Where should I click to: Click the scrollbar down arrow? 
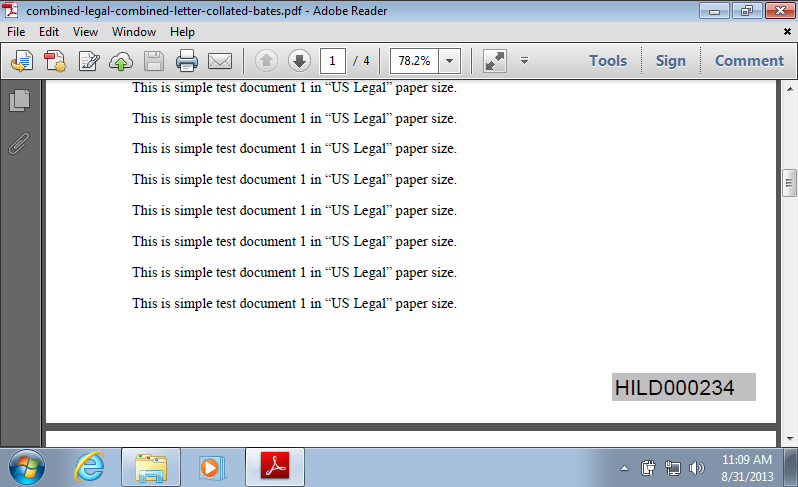(x=790, y=439)
